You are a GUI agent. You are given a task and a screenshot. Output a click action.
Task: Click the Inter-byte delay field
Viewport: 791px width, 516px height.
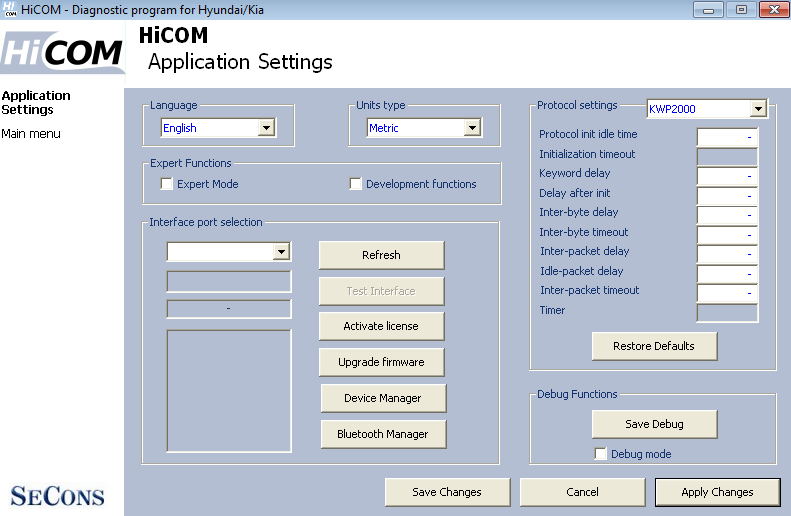[727, 215]
